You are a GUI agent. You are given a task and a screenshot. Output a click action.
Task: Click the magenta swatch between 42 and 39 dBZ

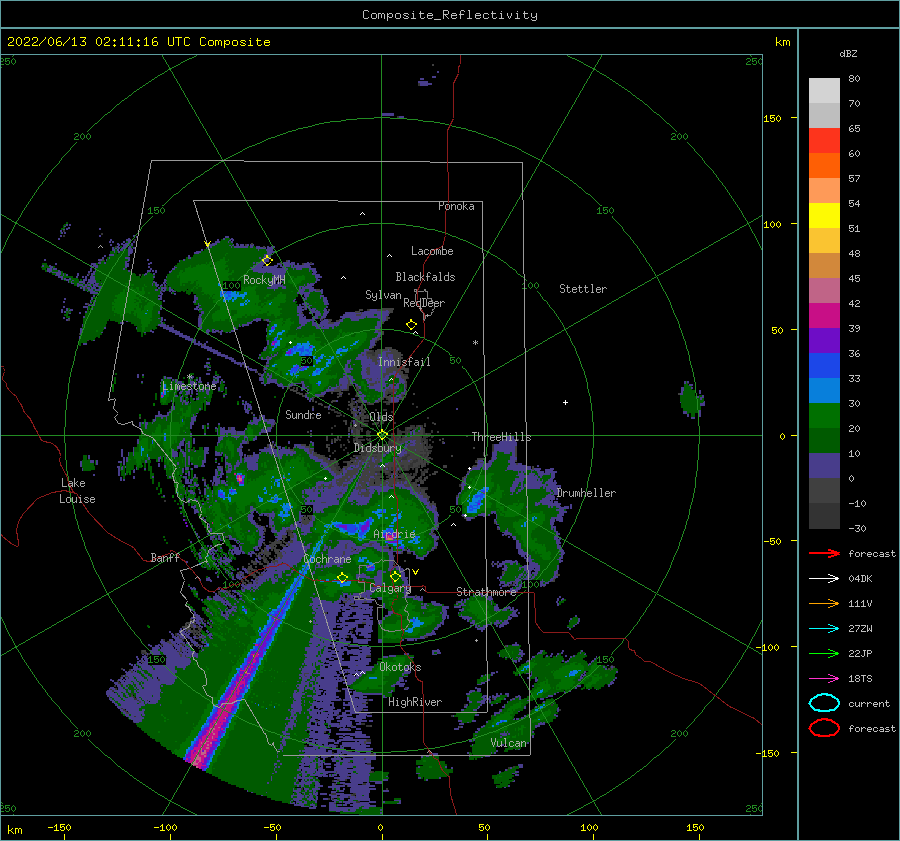[x=824, y=316]
